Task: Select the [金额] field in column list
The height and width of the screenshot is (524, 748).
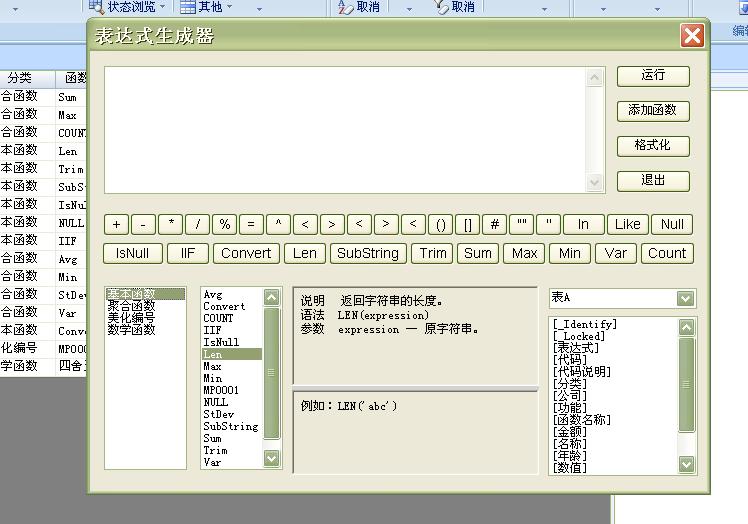Action: tap(570, 432)
